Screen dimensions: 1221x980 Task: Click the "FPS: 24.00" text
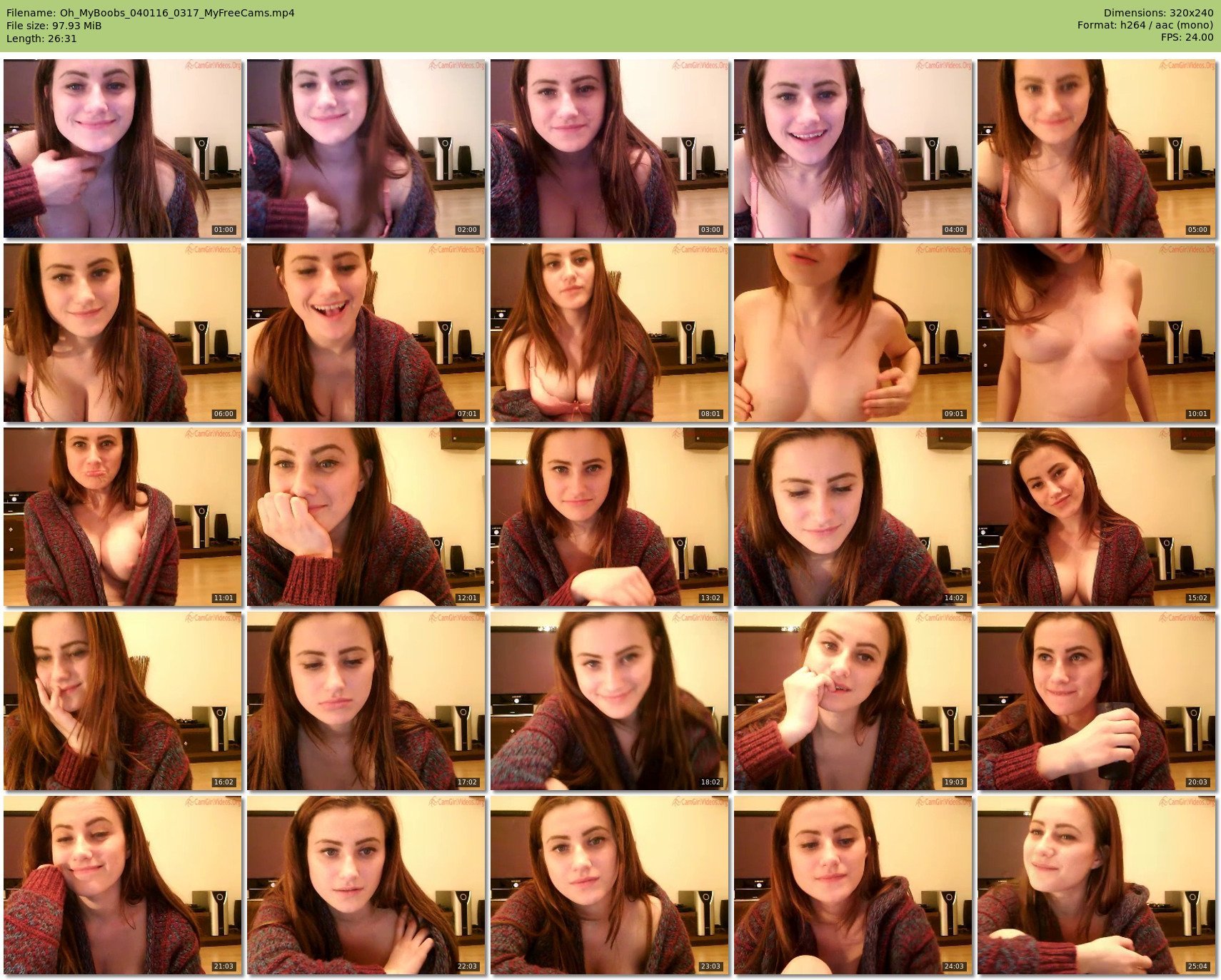[1187, 37]
